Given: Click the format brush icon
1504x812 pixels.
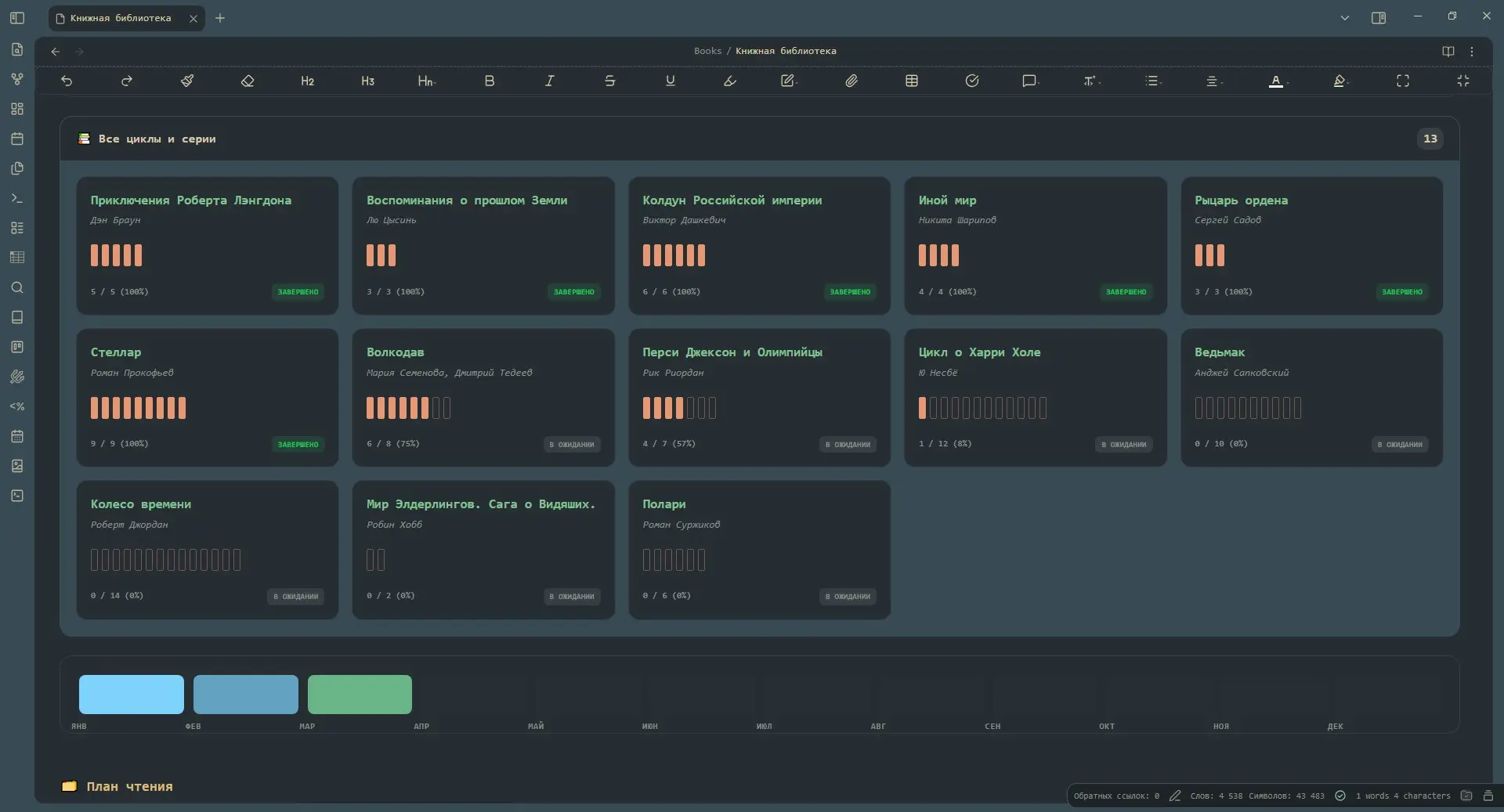Looking at the screenshot, I should [187, 81].
